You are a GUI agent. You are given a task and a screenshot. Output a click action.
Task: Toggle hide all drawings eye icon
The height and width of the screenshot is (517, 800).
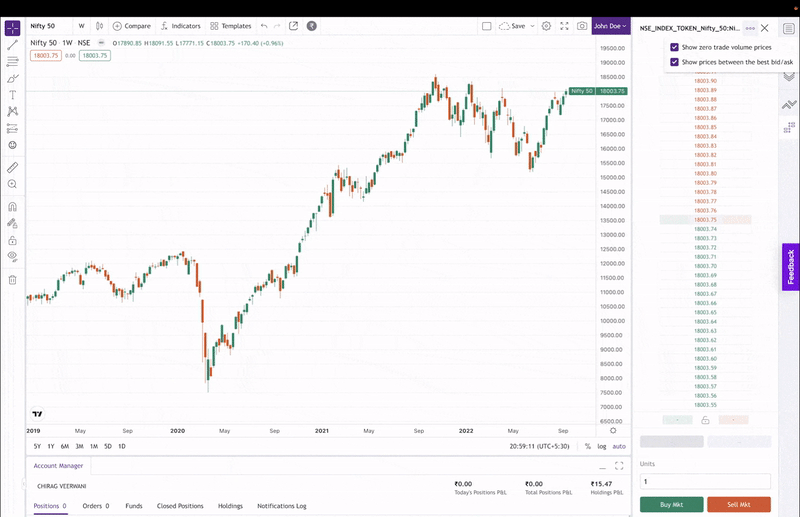click(12, 256)
